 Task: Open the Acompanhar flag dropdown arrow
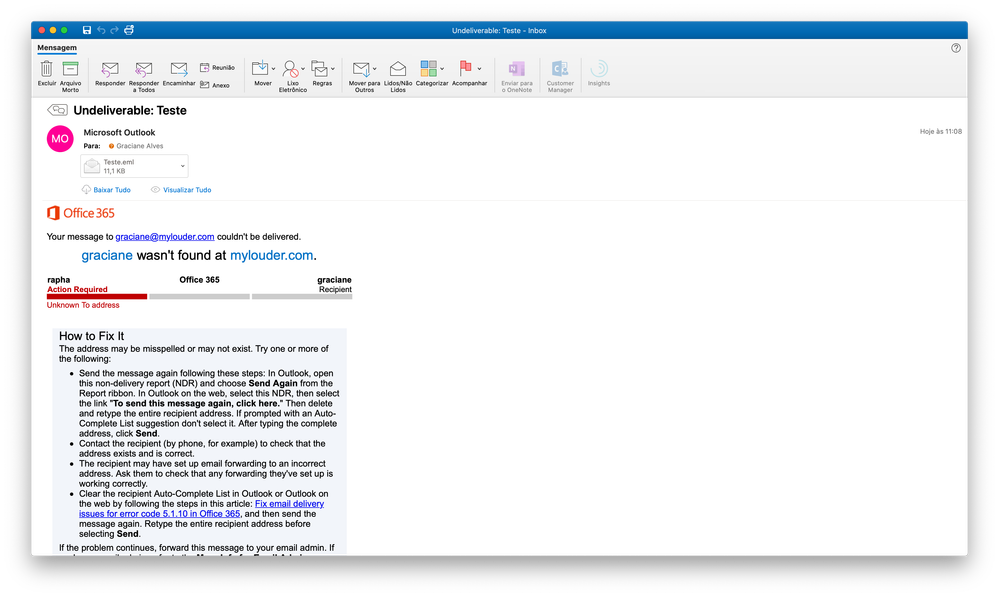point(479,68)
